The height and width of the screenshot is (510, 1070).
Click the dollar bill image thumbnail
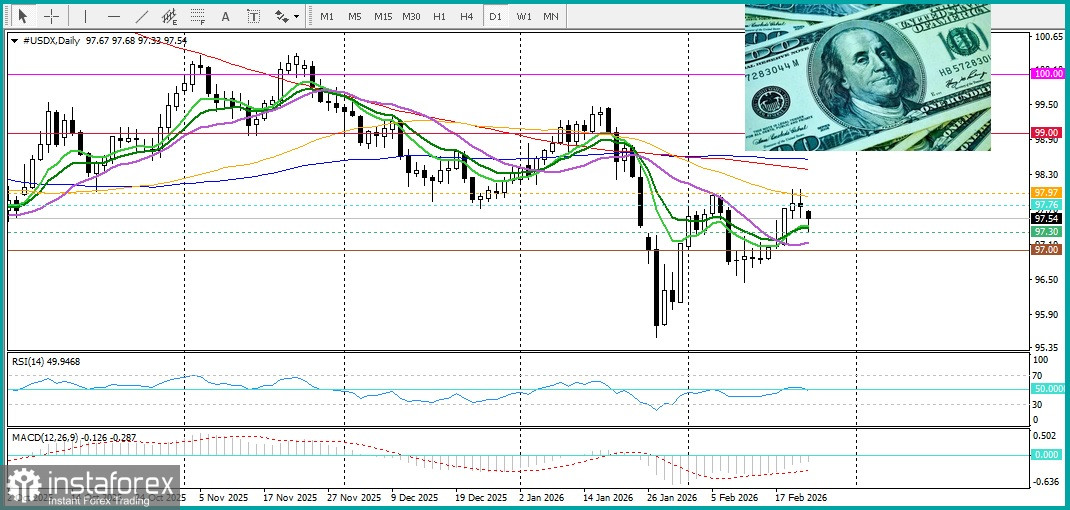867,77
